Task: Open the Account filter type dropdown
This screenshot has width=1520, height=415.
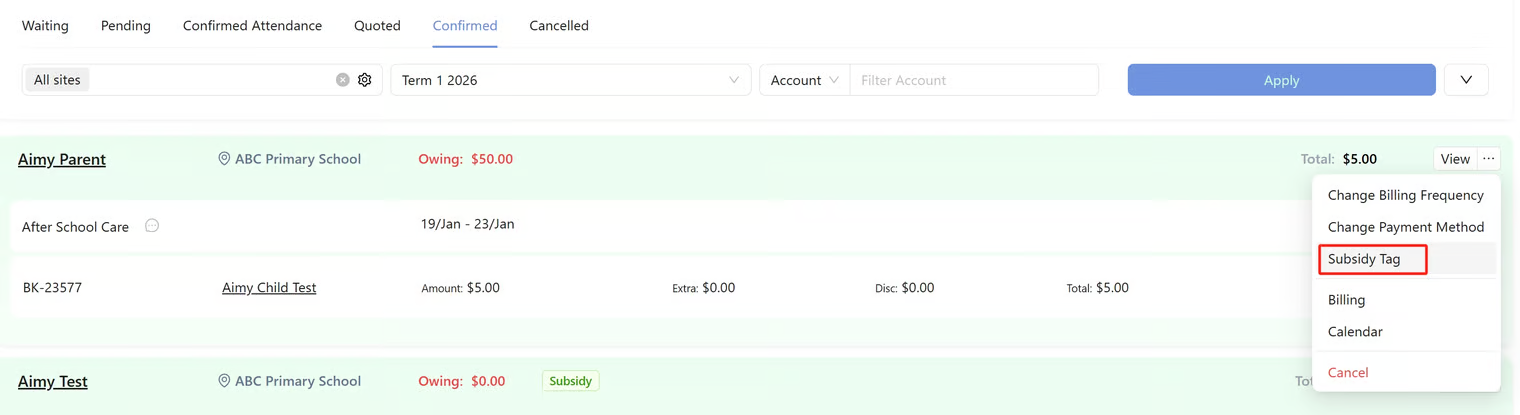Action: tap(804, 80)
